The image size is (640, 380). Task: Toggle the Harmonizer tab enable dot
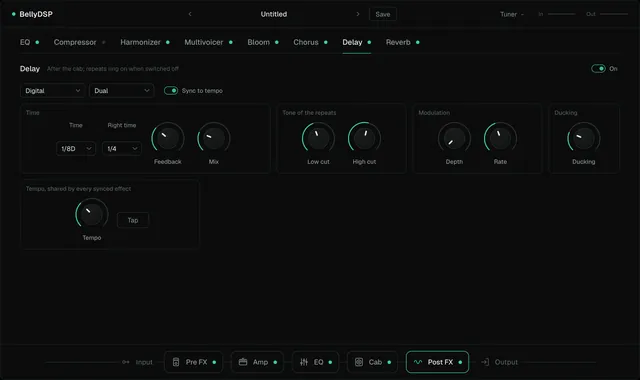coord(168,42)
